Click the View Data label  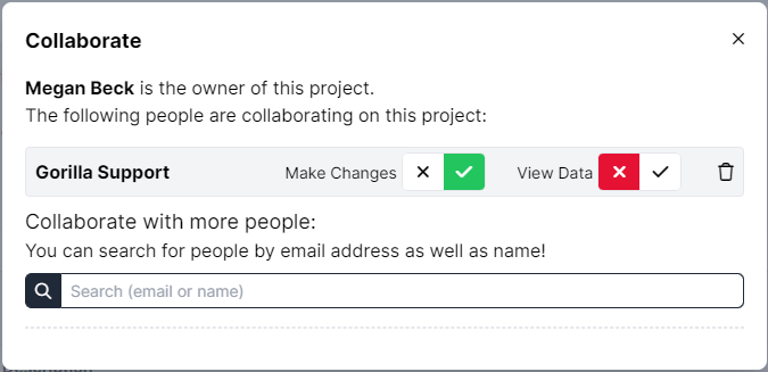point(555,173)
